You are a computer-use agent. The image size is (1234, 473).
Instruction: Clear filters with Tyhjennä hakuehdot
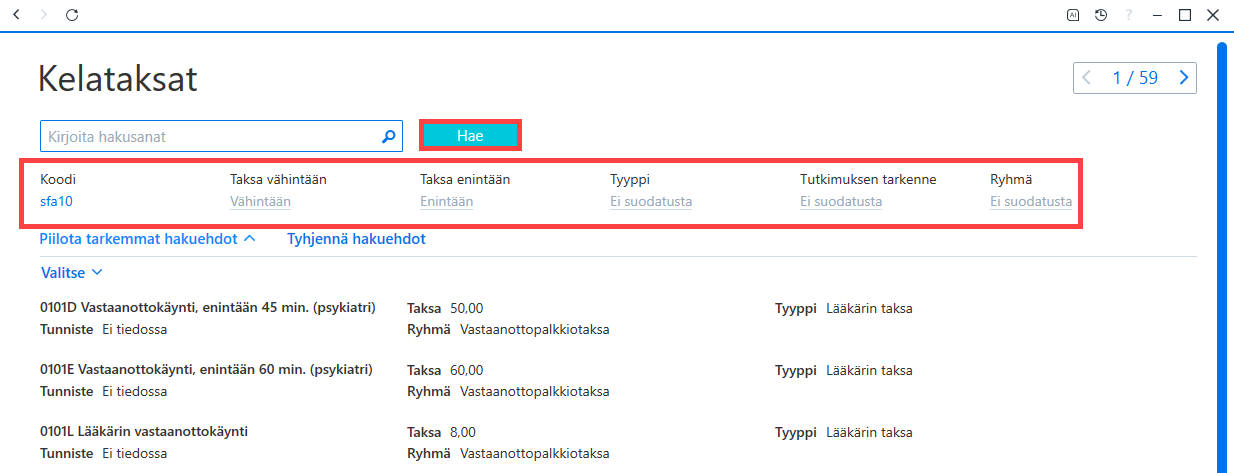click(357, 239)
